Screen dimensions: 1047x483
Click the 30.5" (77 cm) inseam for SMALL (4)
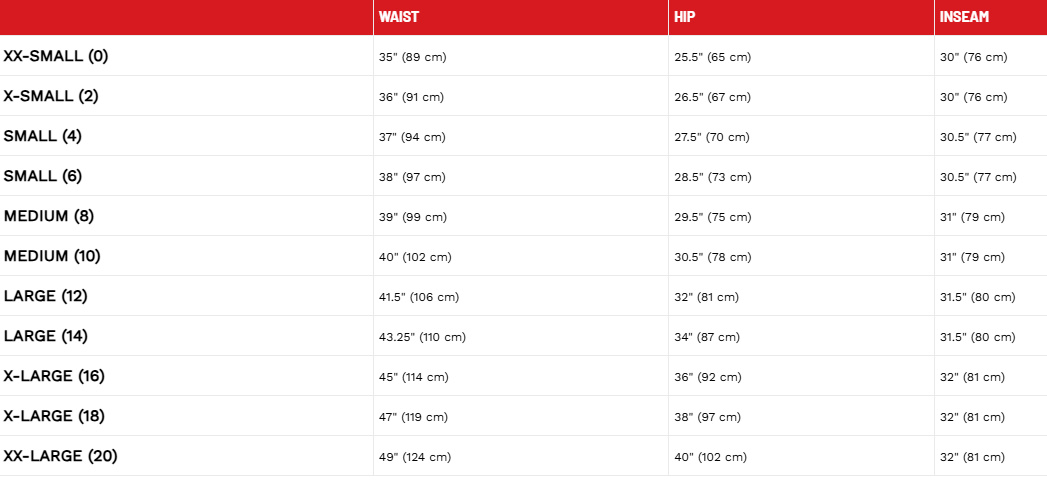978,137
